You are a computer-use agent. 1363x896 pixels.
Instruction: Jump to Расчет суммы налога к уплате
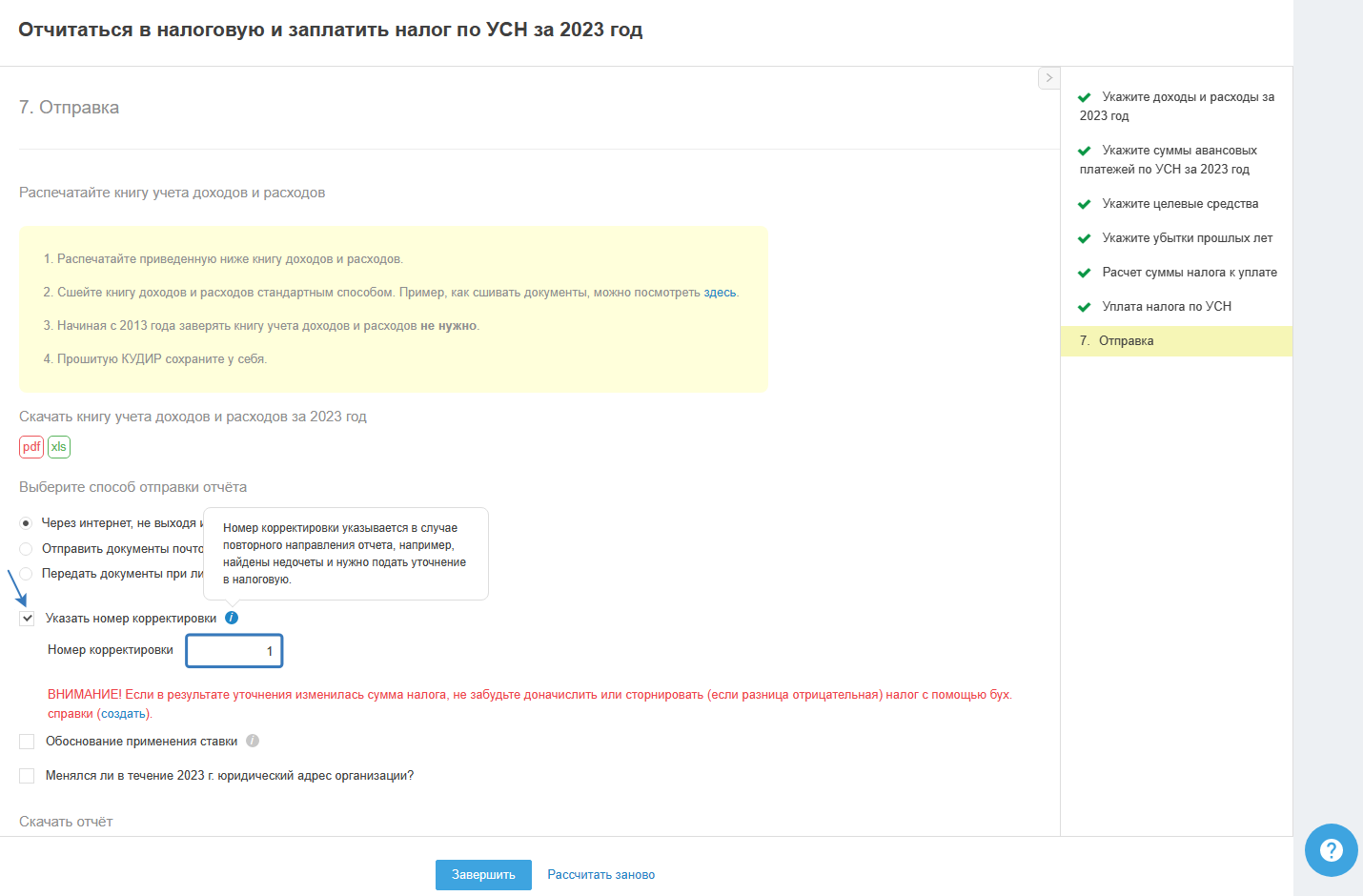coord(1190,273)
